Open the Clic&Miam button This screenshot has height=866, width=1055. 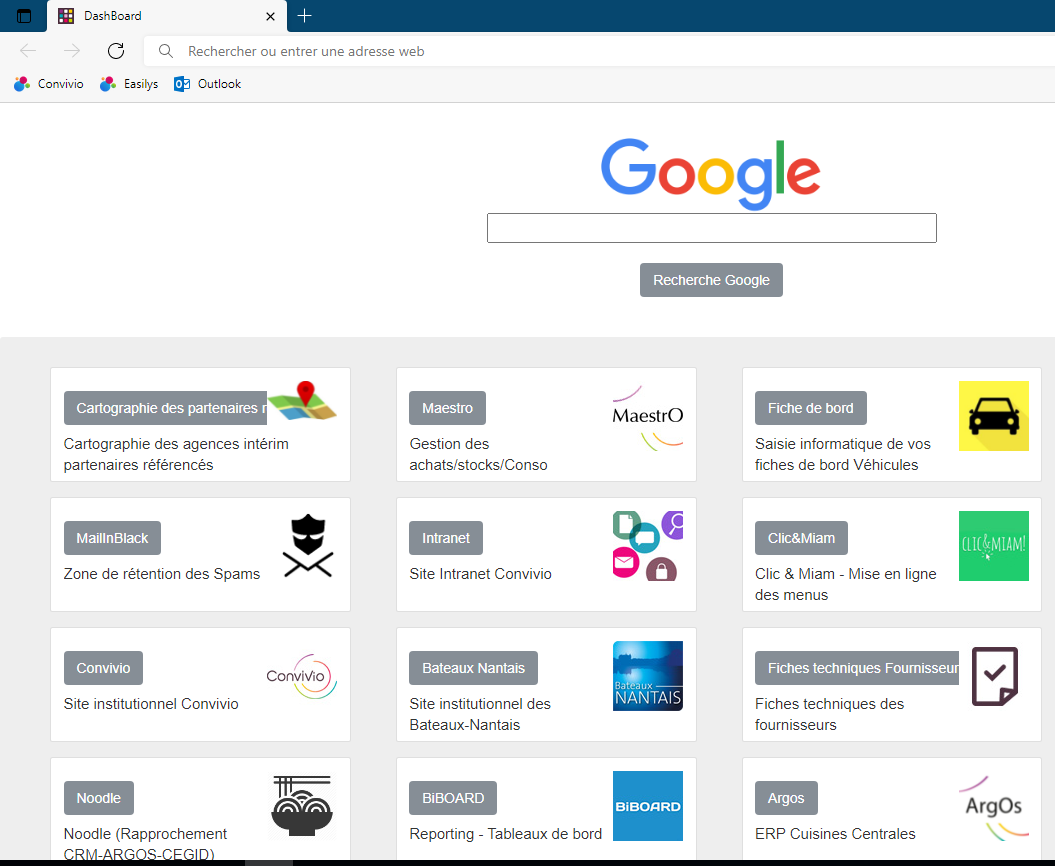[x=801, y=538]
